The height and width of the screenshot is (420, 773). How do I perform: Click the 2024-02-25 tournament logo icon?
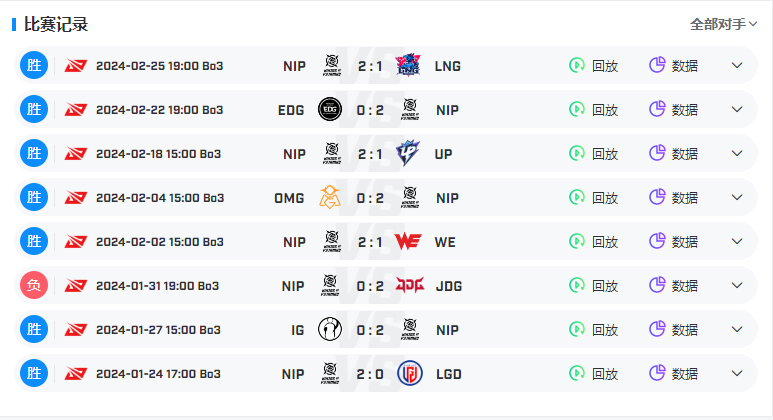(76, 66)
